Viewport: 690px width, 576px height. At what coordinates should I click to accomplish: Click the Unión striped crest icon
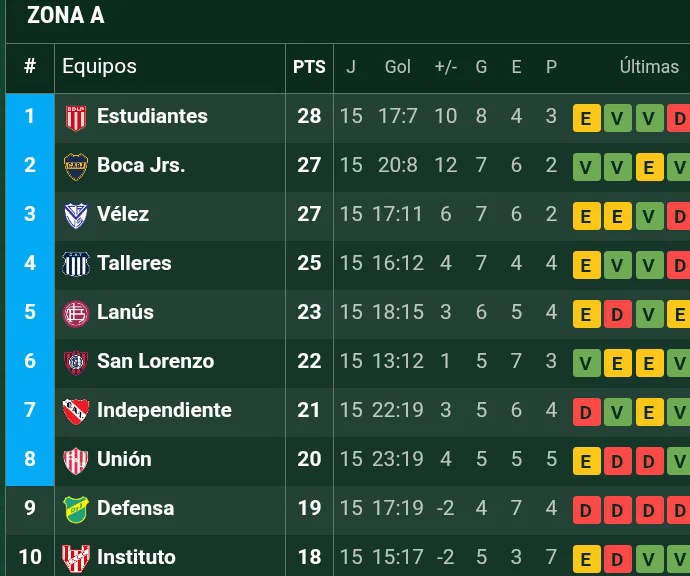pyautogui.click(x=76, y=461)
